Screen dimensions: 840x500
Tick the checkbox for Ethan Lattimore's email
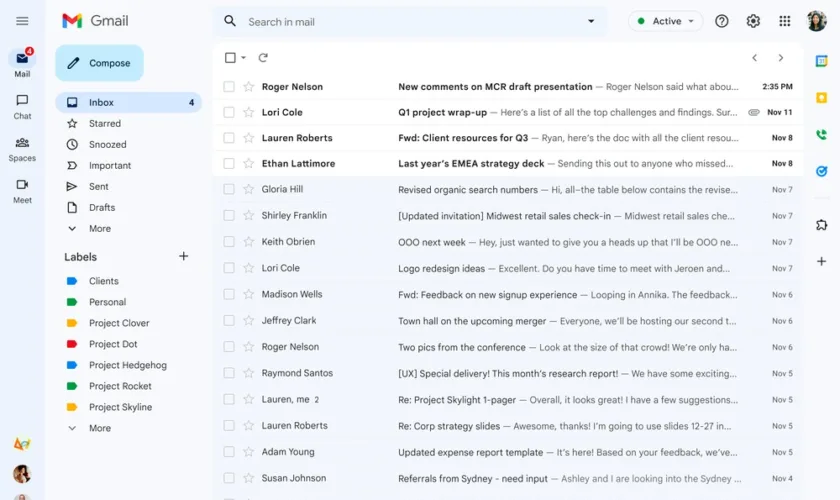229,164
